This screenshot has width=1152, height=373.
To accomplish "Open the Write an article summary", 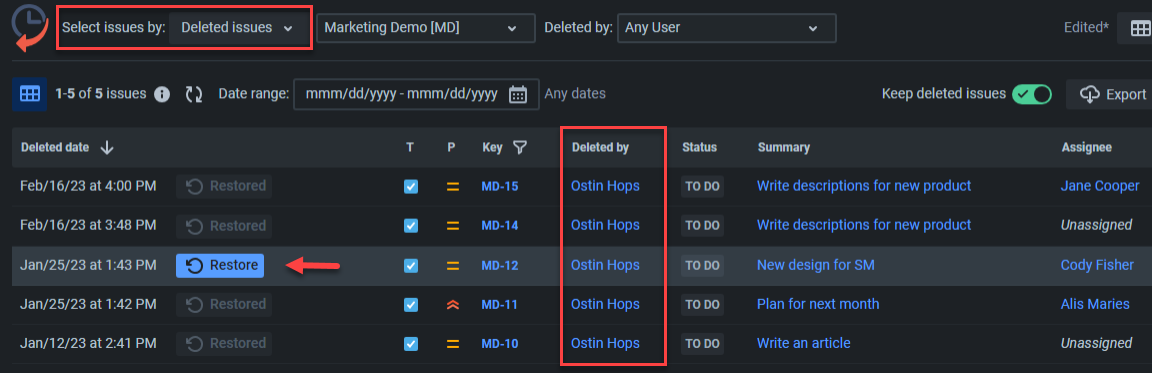I will 804,343.
